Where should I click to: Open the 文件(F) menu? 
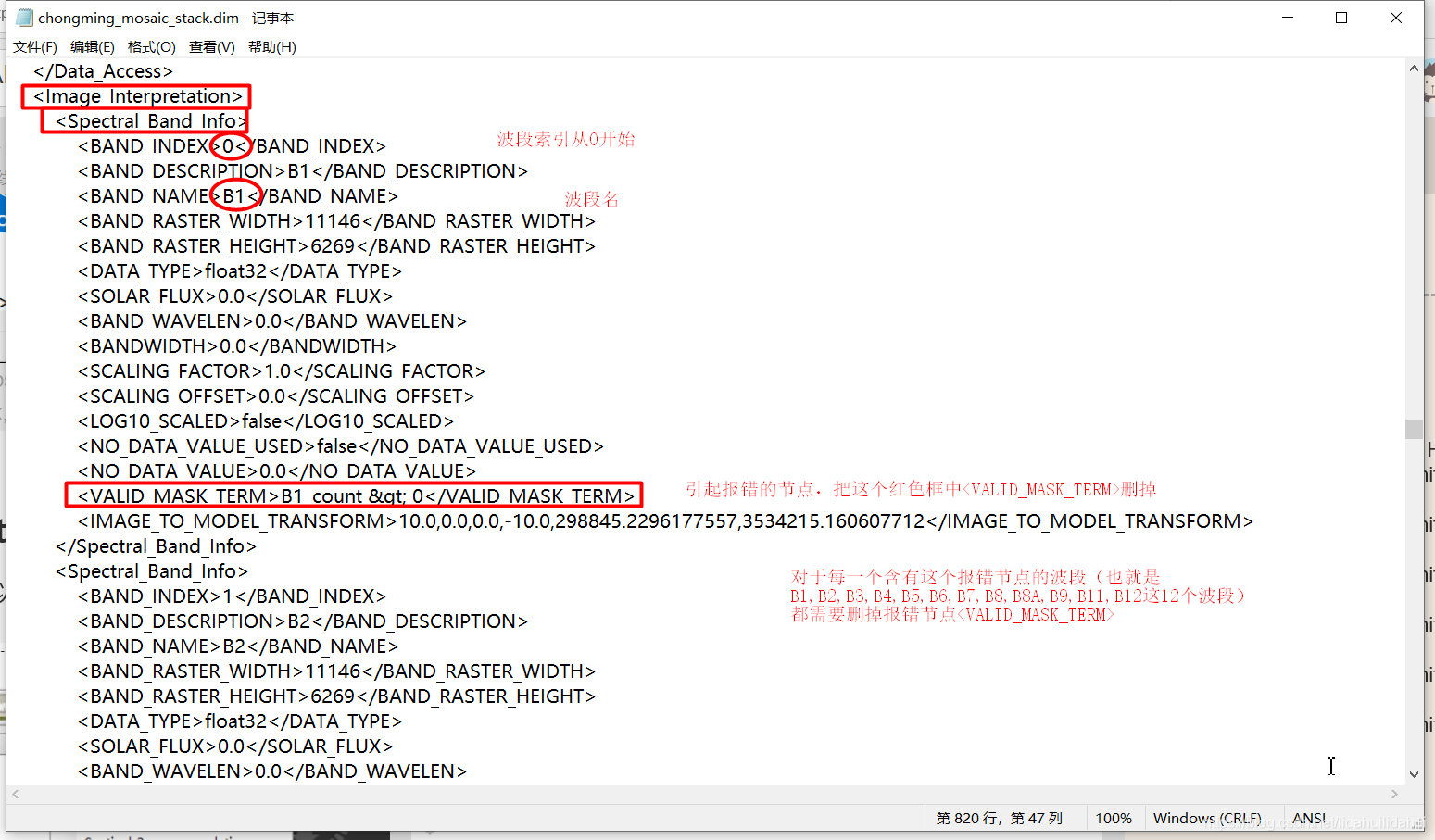point(35,46)
